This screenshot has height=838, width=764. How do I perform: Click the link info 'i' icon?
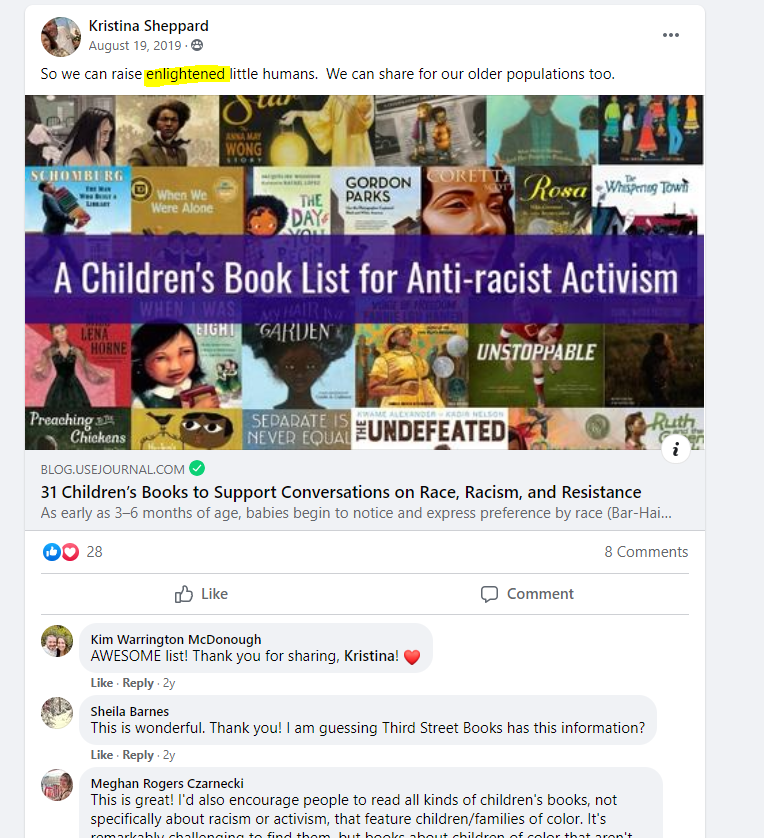coord(676,449)
